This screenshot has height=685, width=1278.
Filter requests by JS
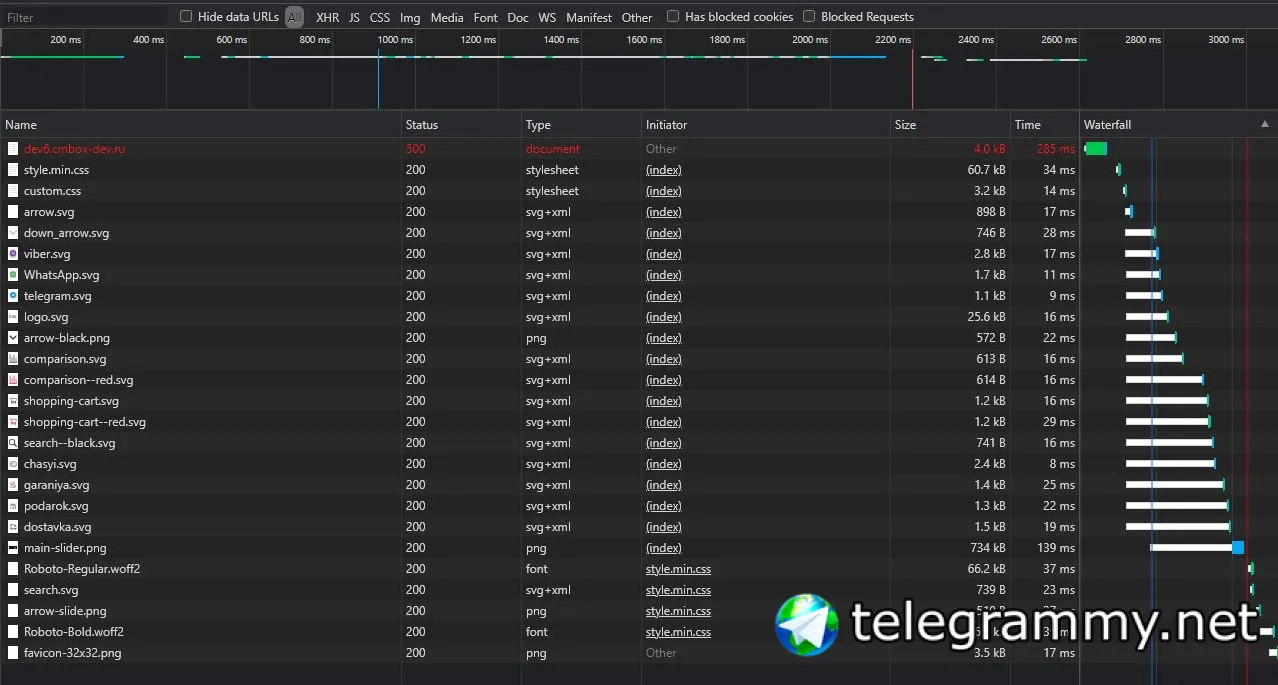(354, 17)
